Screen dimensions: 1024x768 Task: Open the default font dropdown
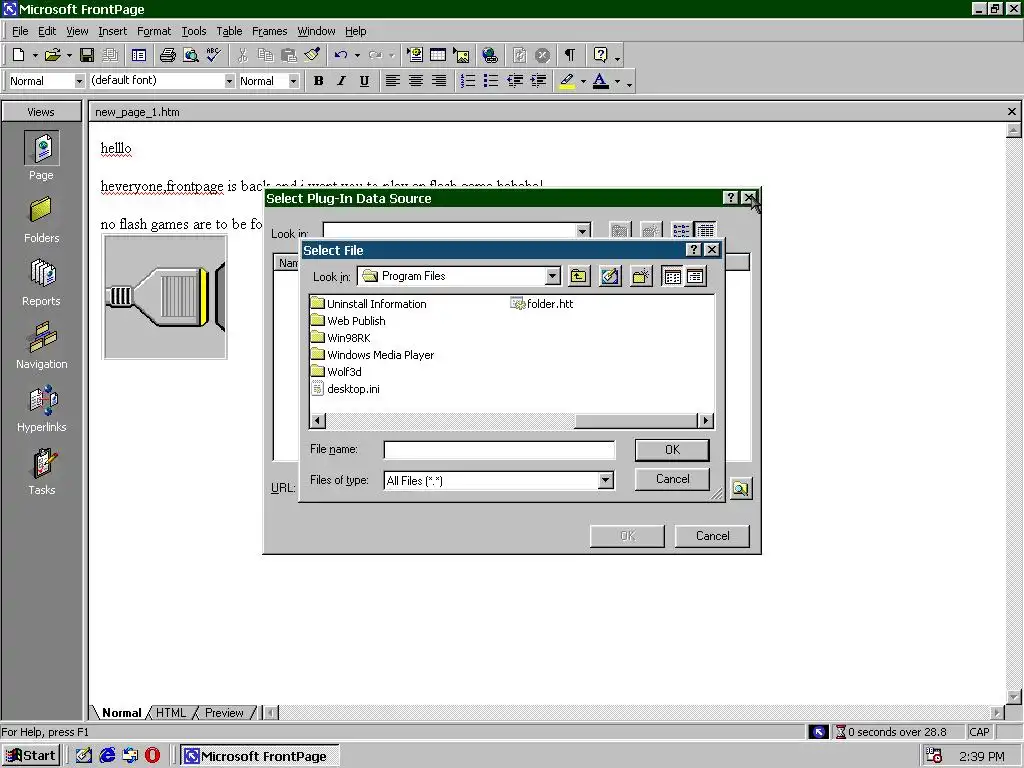[x=229, y=81]
